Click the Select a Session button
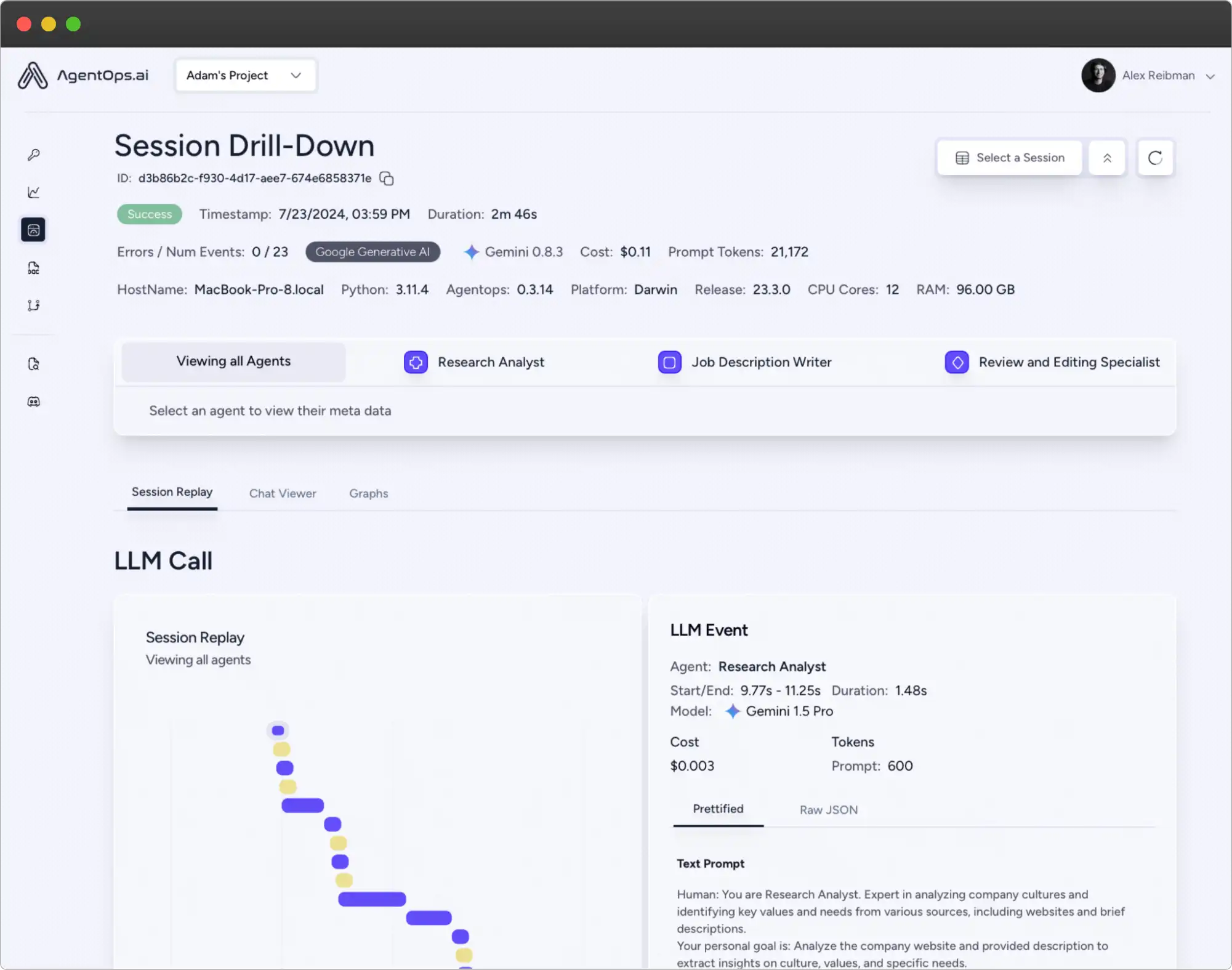The height and width of the screenshot is (970, 1232). (x=1010, y=158)
